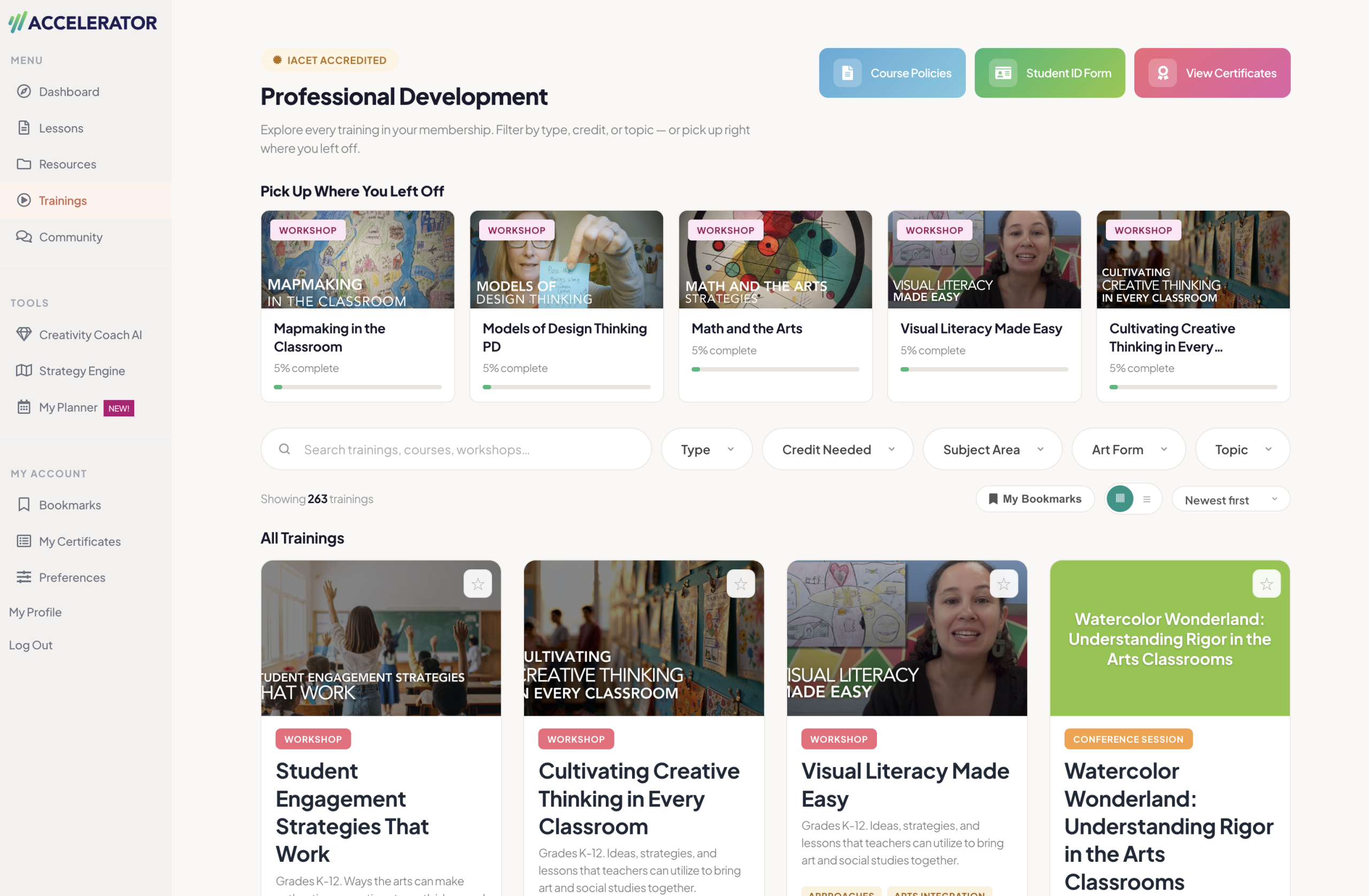Viewport: 1369px width, 896px height.
Task: Toggle My Bookmarks filter
Action: 1035,499
